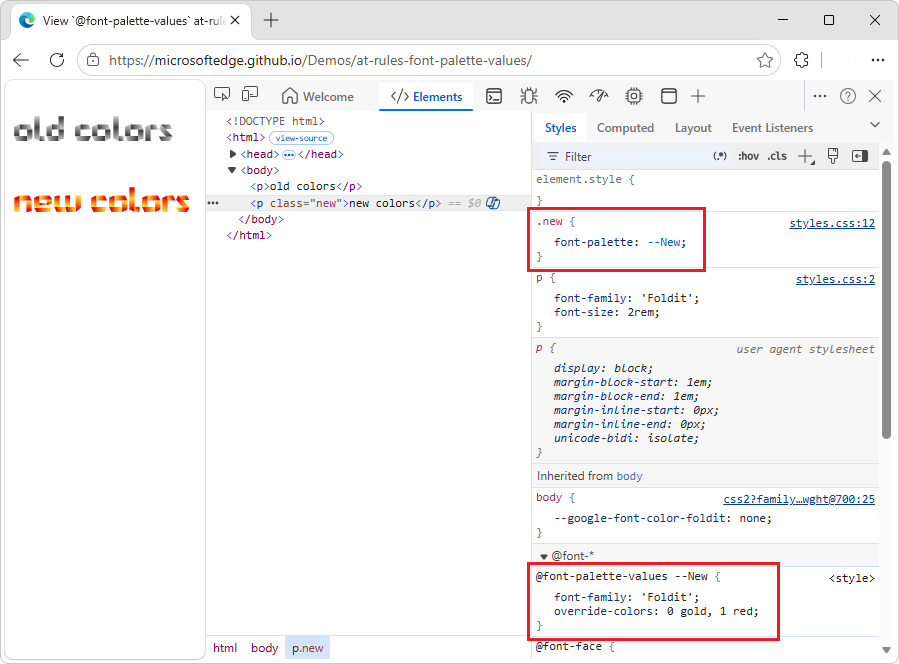Toggle :hov element state panel
This screenshot has width=899, height=664.
(748, 156)
